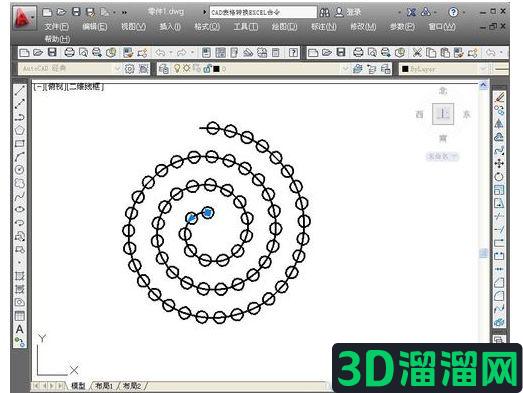
Task: Click the Cut scissors icon
Action: 417,53
